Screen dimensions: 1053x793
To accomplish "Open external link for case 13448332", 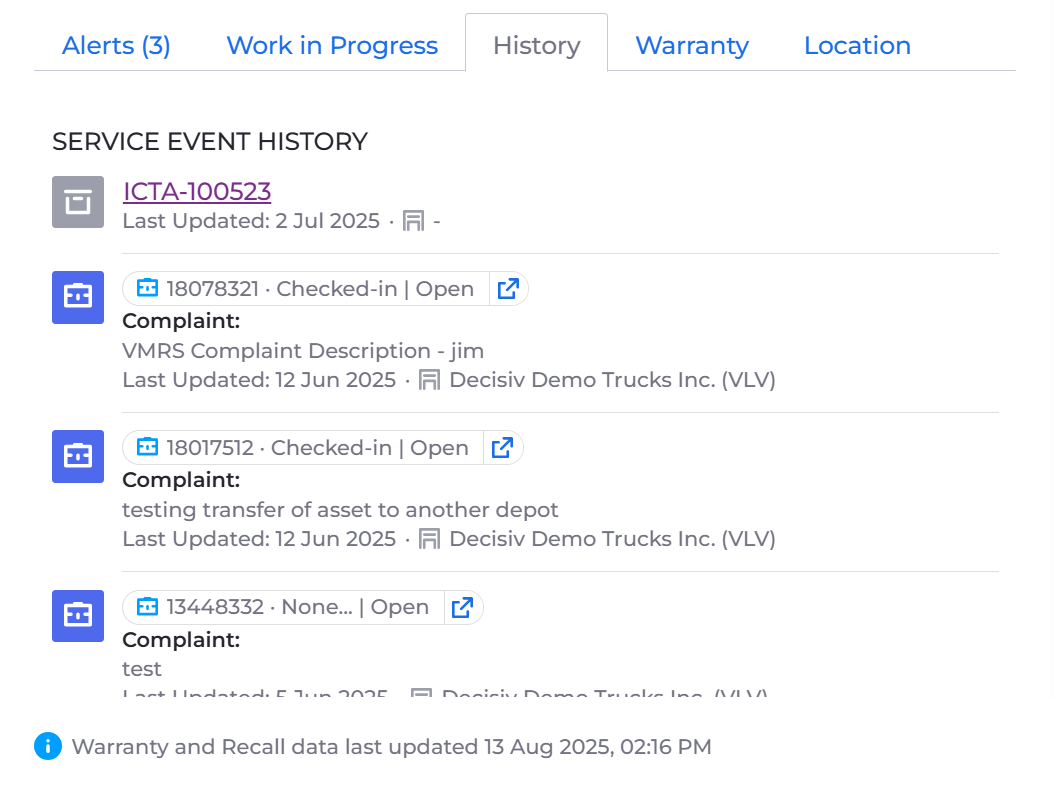I will pyautogui.click(x=462, y=607).
